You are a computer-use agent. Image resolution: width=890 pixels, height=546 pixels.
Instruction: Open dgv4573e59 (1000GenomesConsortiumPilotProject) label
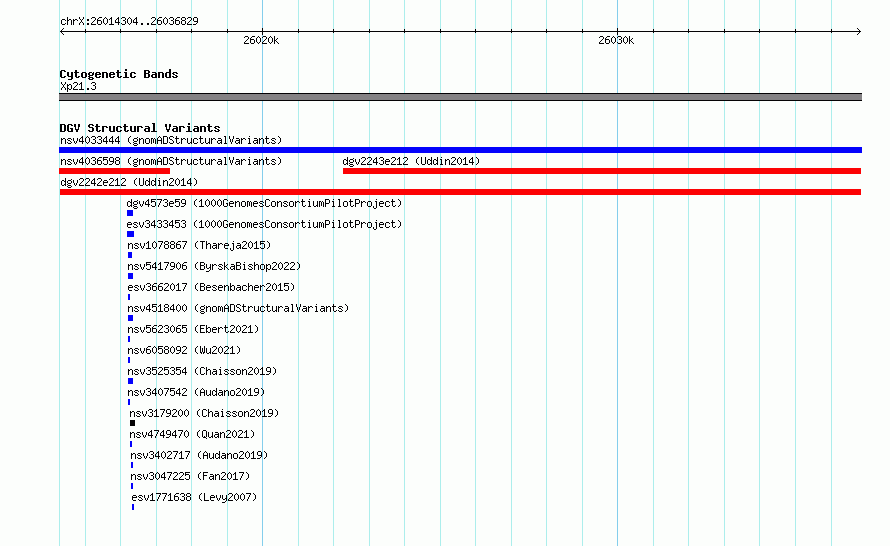tap(264, 203)
